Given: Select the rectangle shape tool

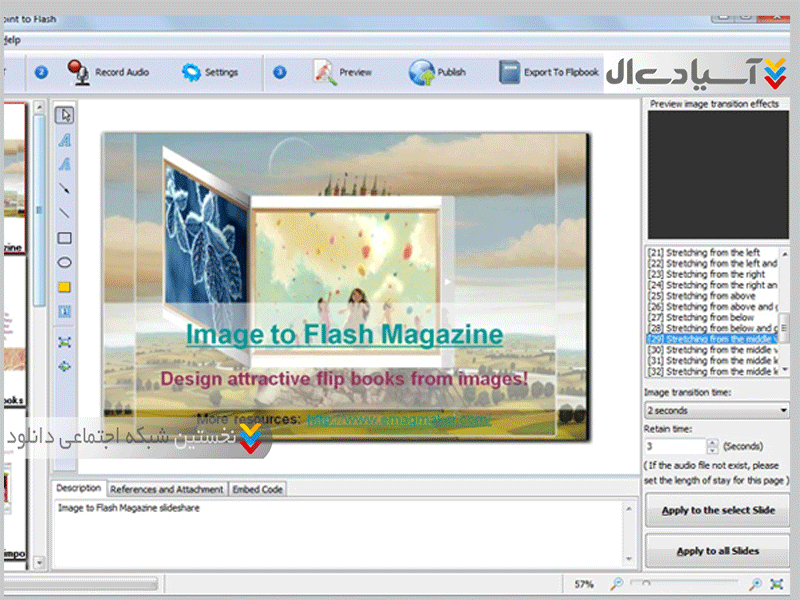Looking at the screenshot, I should pyautogui.click(x=64, y=238).
